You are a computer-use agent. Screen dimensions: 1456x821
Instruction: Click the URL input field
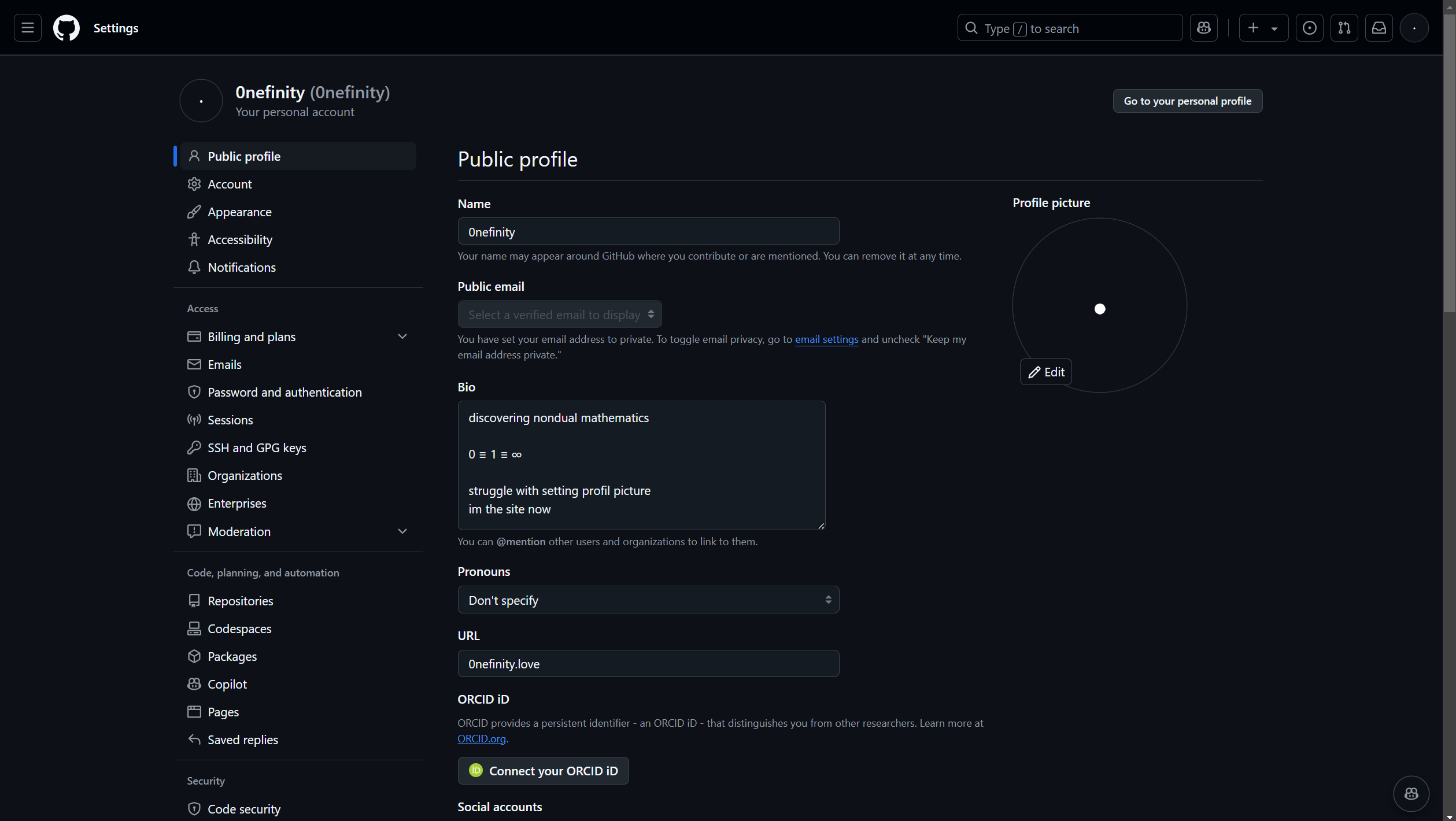648,663
